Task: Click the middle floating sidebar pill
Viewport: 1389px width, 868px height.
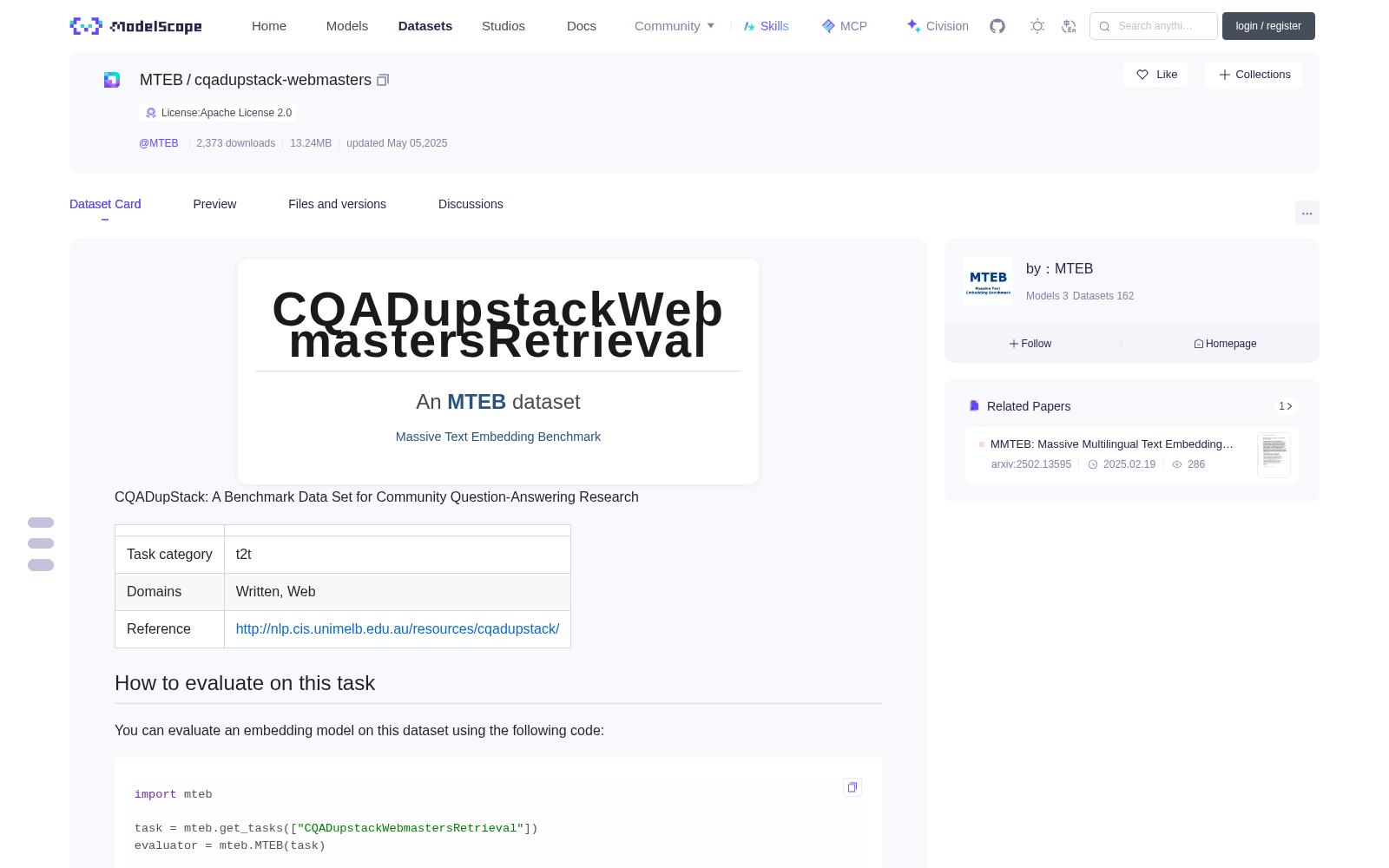Action: click(41, 543)
